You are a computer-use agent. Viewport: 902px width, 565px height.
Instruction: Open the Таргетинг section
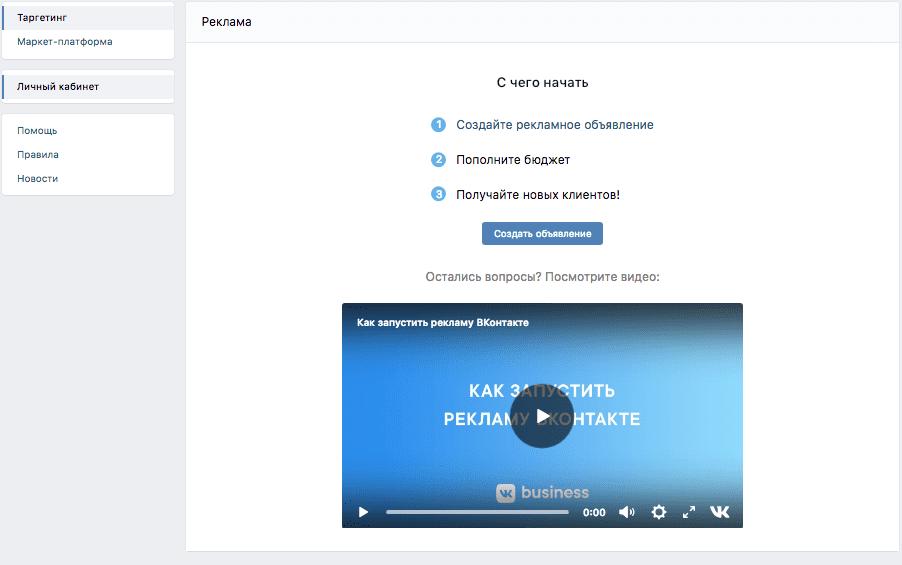pyautogui.click(x=42, y=18)
